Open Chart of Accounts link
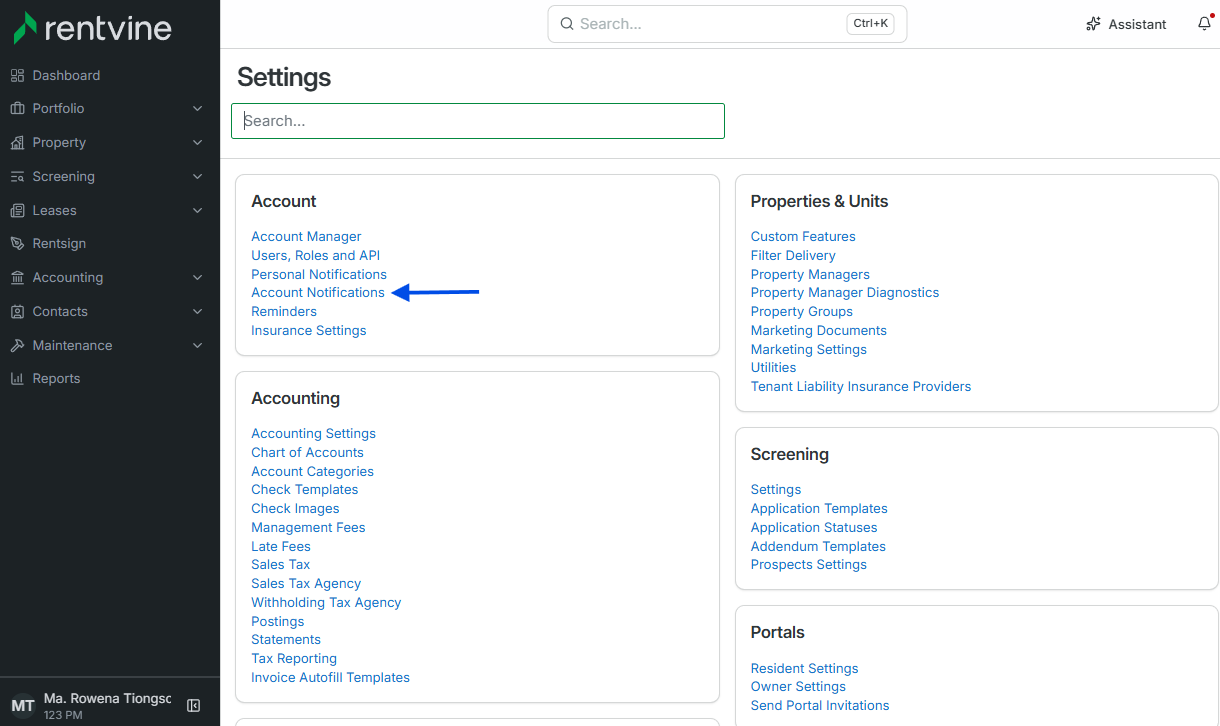Screen dimensions: 1220x726 (307, 452)
